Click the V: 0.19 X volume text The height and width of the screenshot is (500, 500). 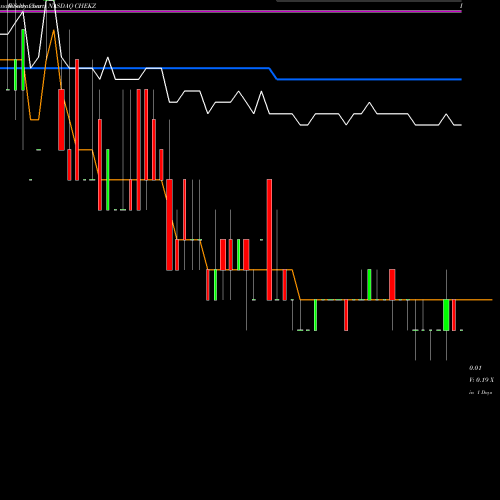pyautogui.click(x=481, y=380)
